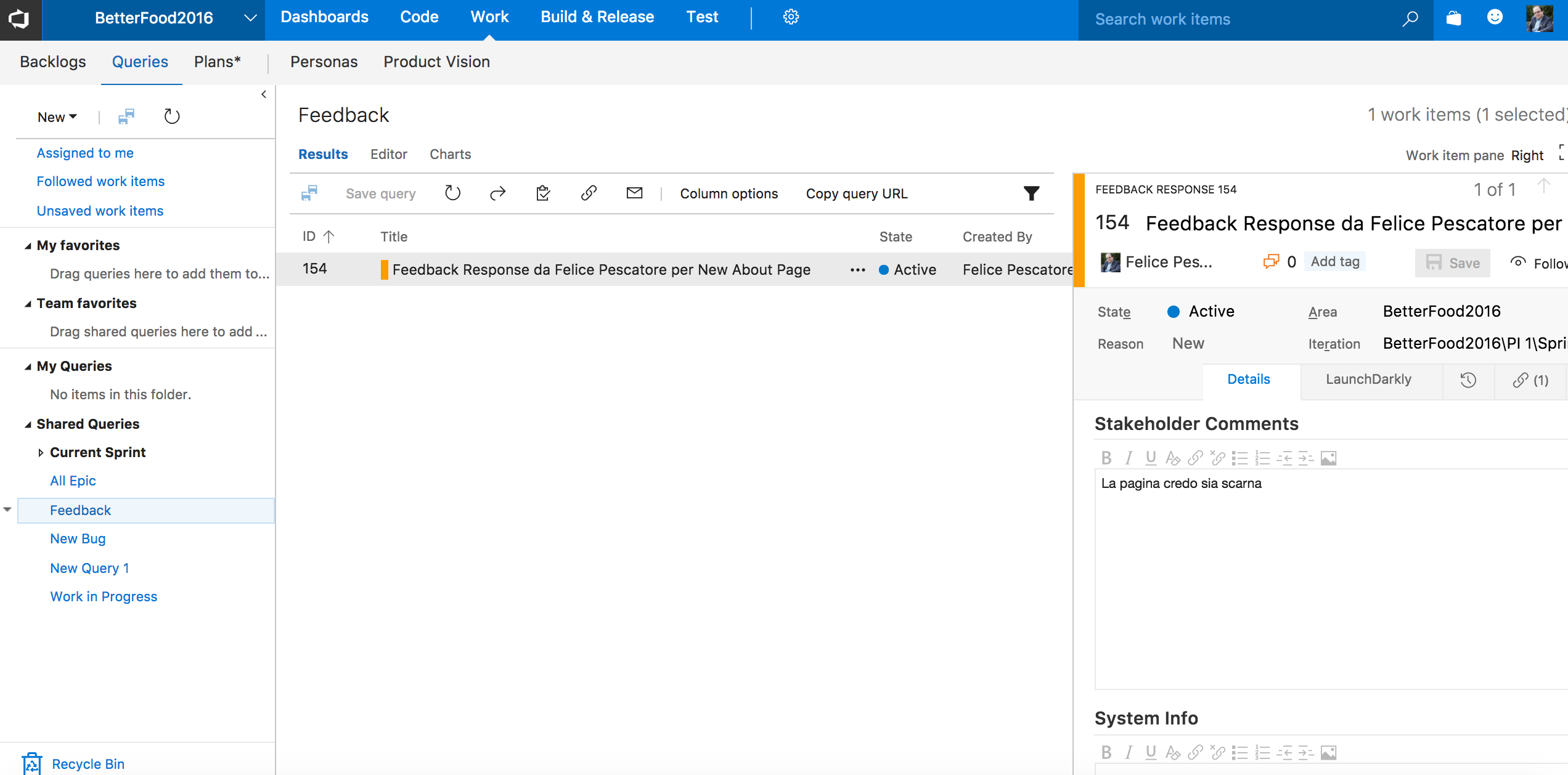Open the Code hub

[419, 17]
